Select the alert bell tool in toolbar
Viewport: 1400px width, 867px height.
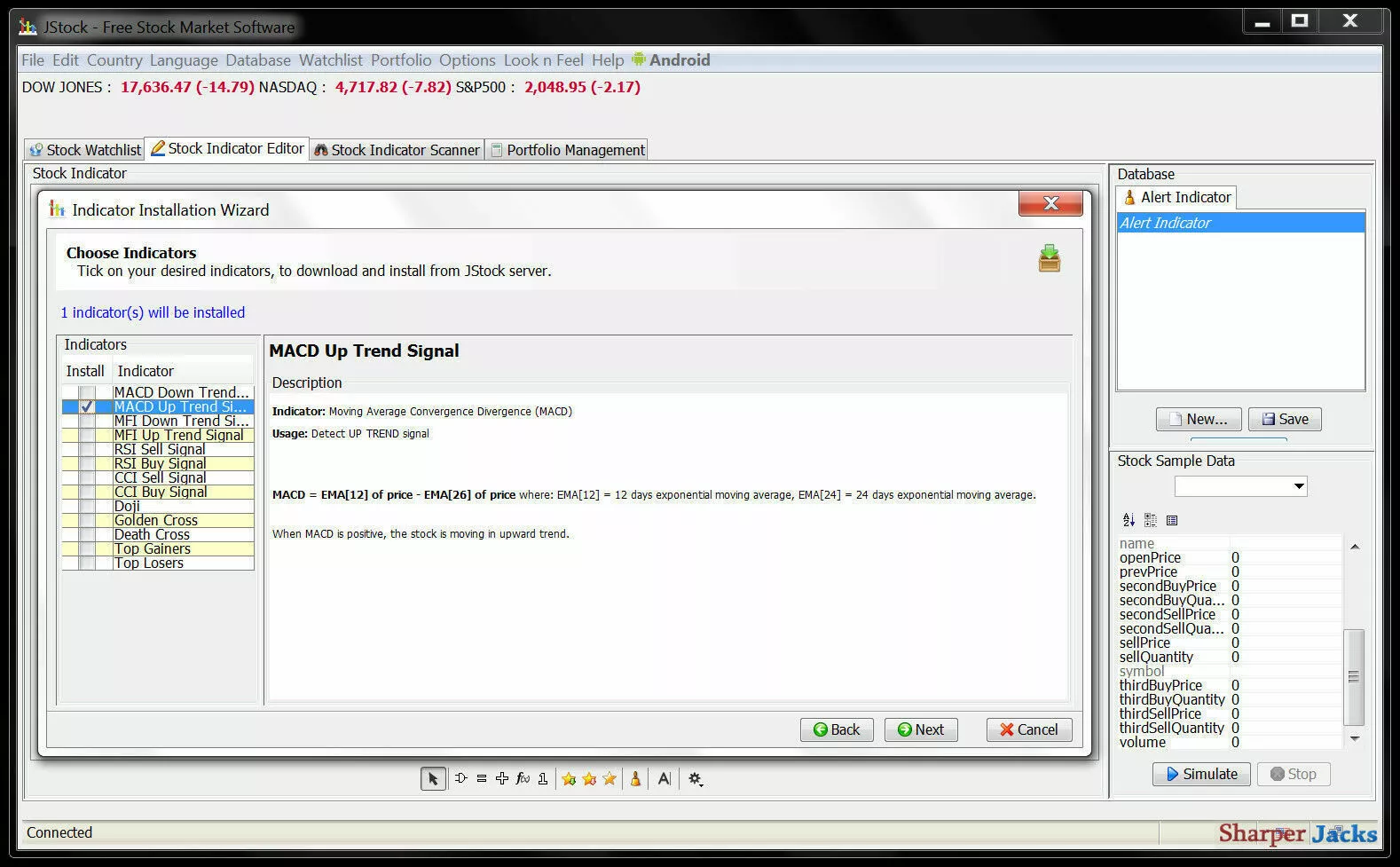point(635,779)
